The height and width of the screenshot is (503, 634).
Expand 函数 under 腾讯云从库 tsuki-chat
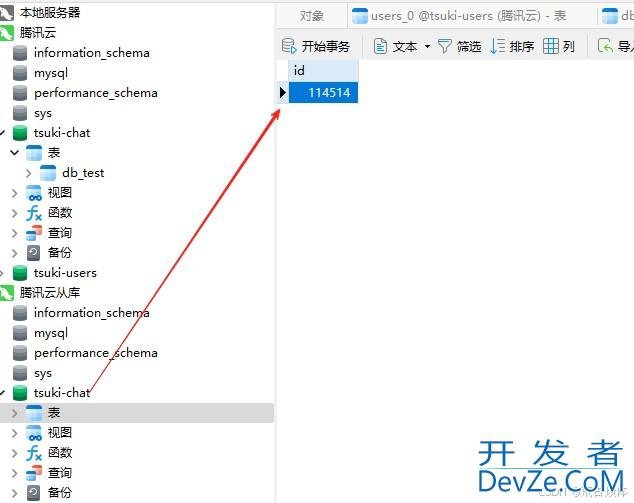pos(15,453)
